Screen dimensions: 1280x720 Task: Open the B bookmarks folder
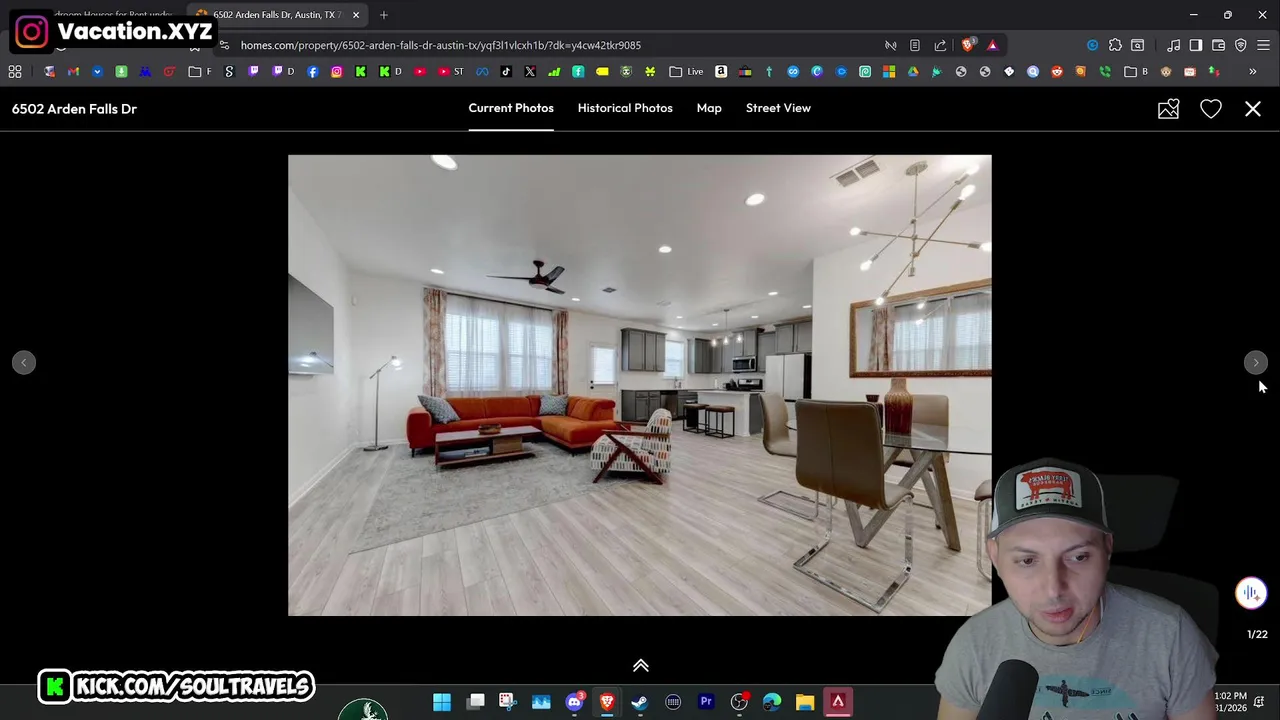click(1136, 72)
